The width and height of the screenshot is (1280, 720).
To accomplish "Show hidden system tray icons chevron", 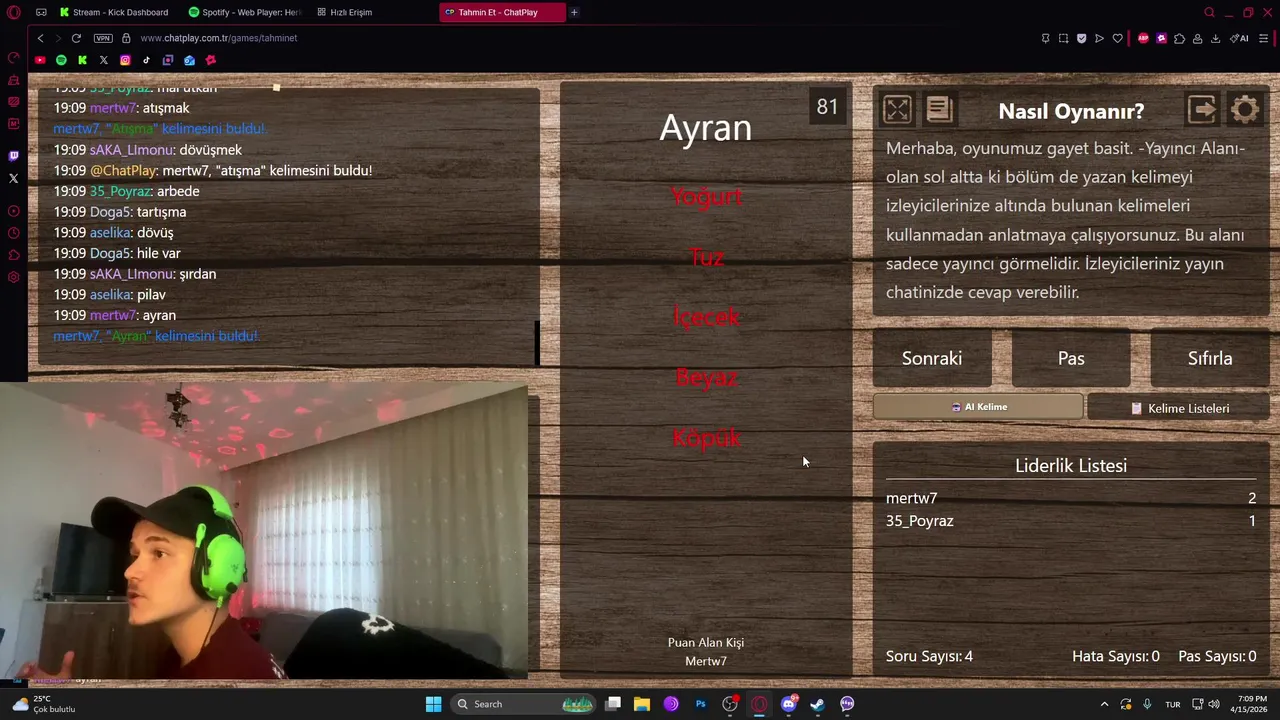I will pos(1104,704).
